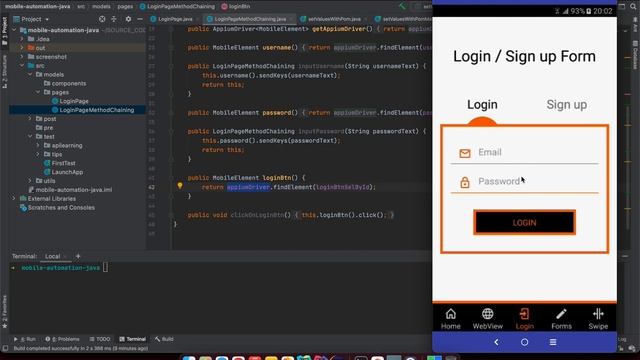The height and width of the screenshot is (360, 640).
Task: Open the Project dropdown view selector
Action: tap(31, 19)
